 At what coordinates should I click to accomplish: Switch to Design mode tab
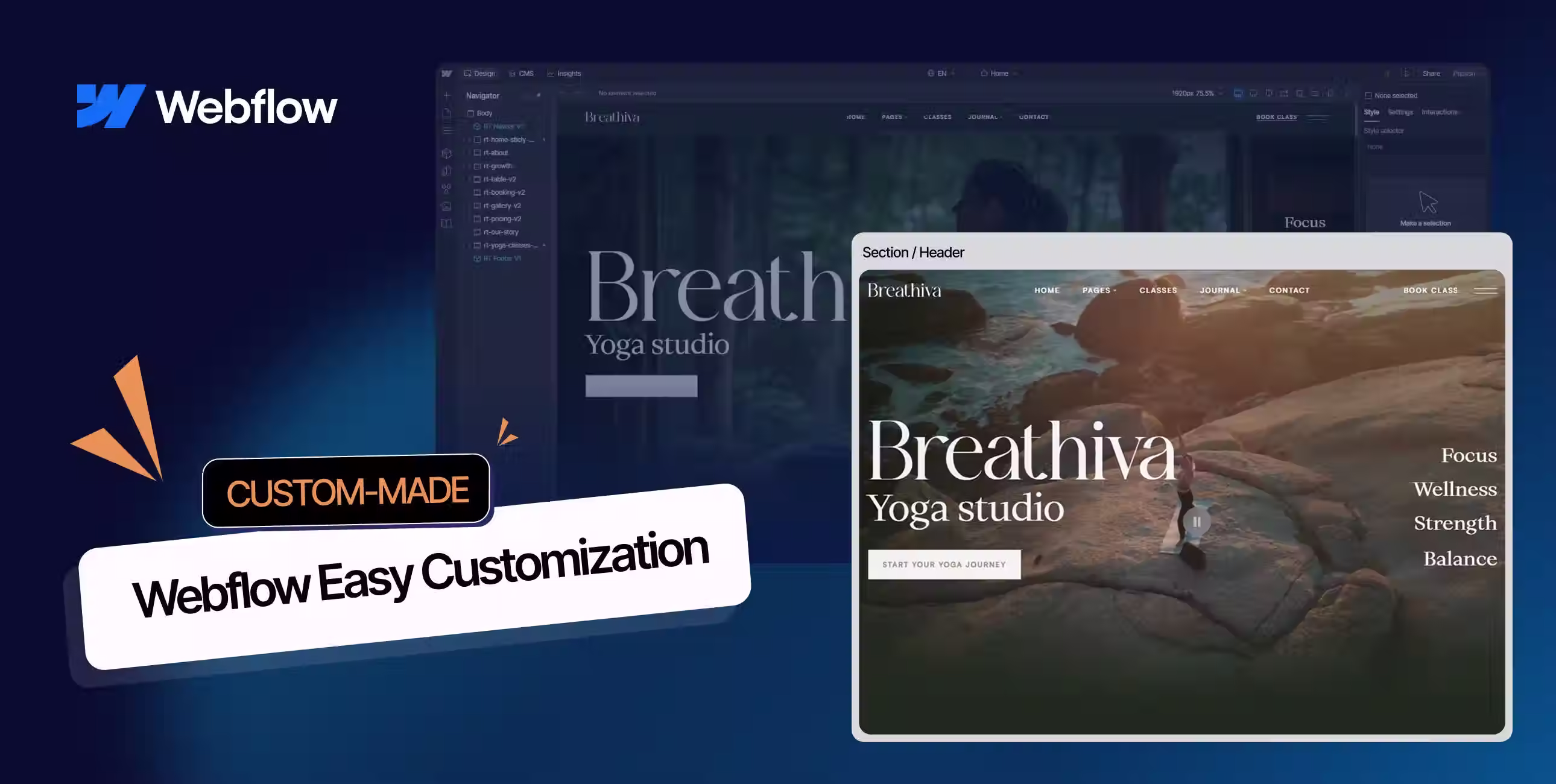[x=479, y=74]
